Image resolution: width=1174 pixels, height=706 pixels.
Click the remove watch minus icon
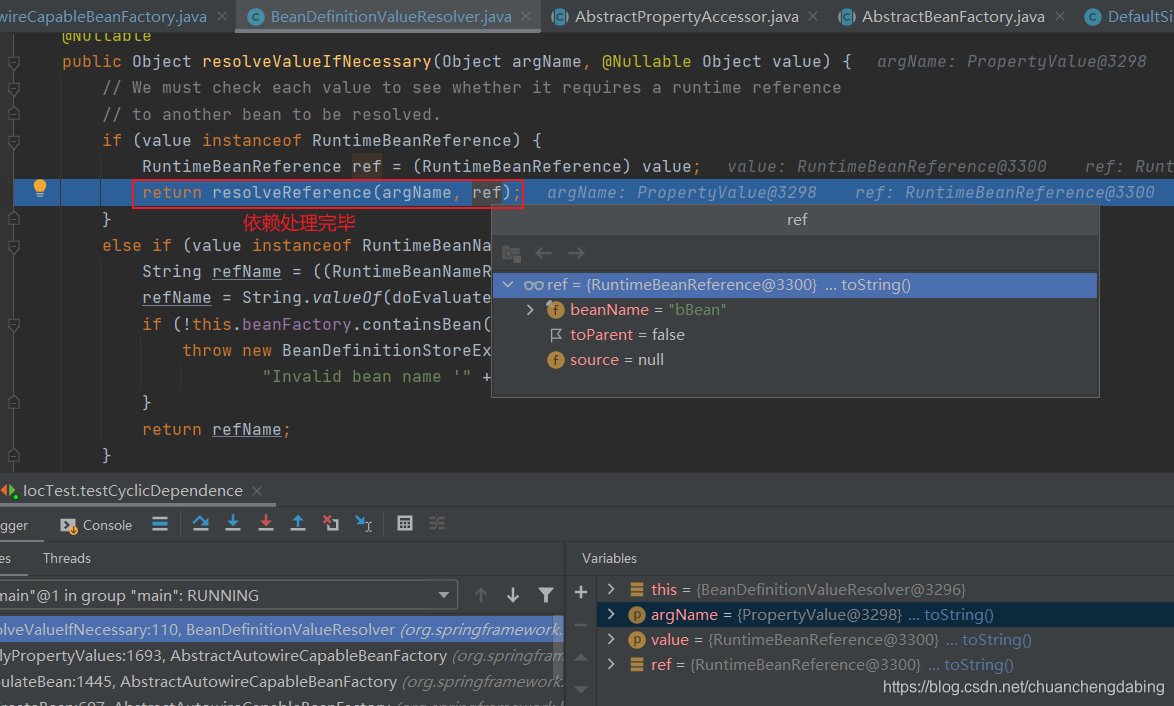pos(581,624)
